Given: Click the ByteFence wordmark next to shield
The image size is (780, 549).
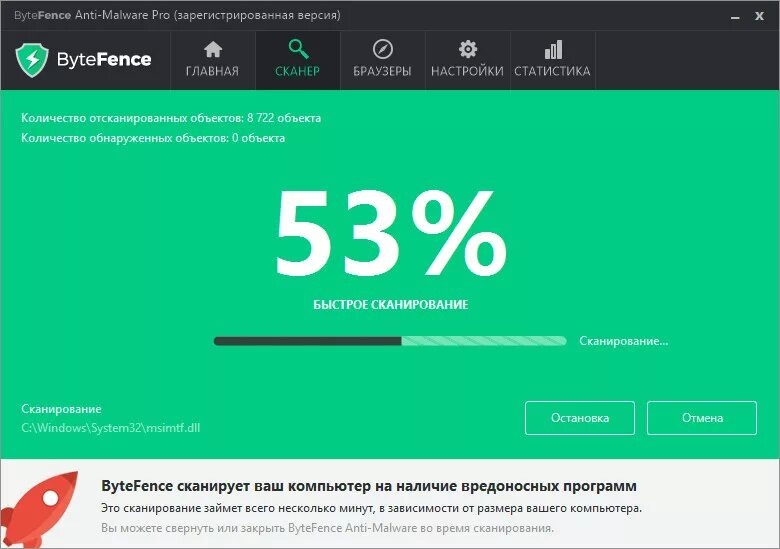Looking at the screenshot, I should coord(104,60).
